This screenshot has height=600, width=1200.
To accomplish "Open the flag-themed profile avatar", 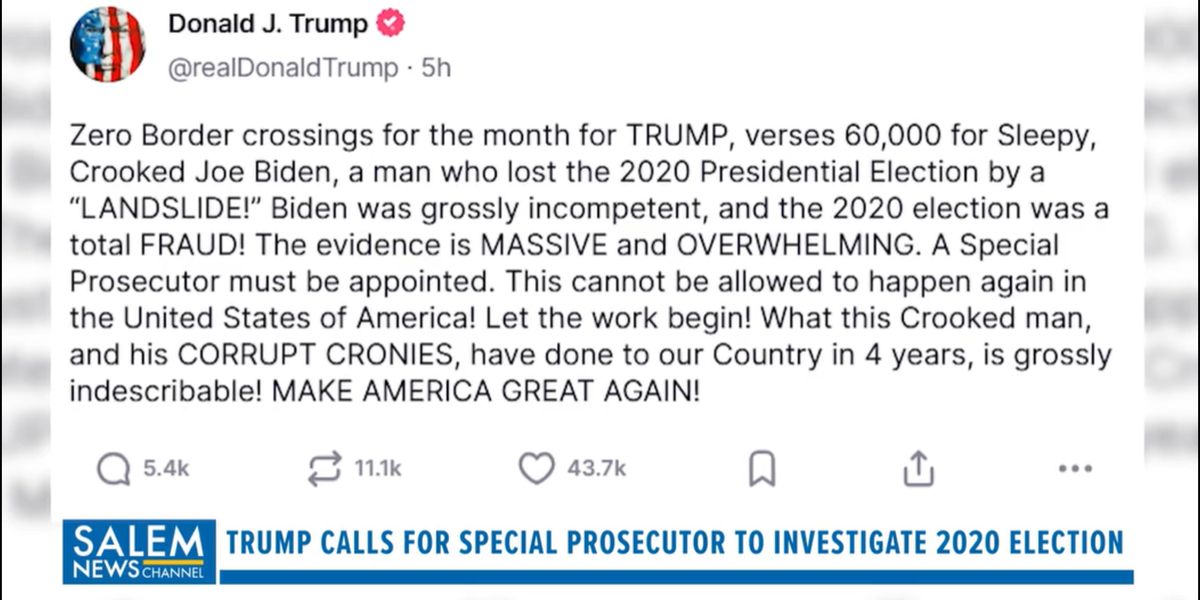I will pos(108,44).
